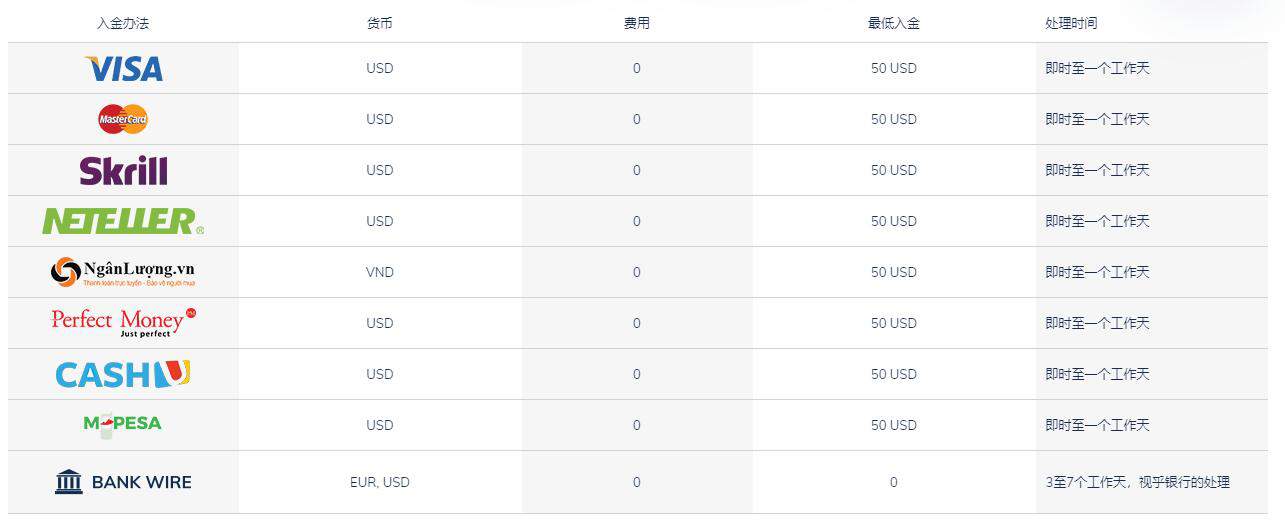Click the 入金办法 column header
Viewport: 1285px width, 529px height.
coord(123,23)
